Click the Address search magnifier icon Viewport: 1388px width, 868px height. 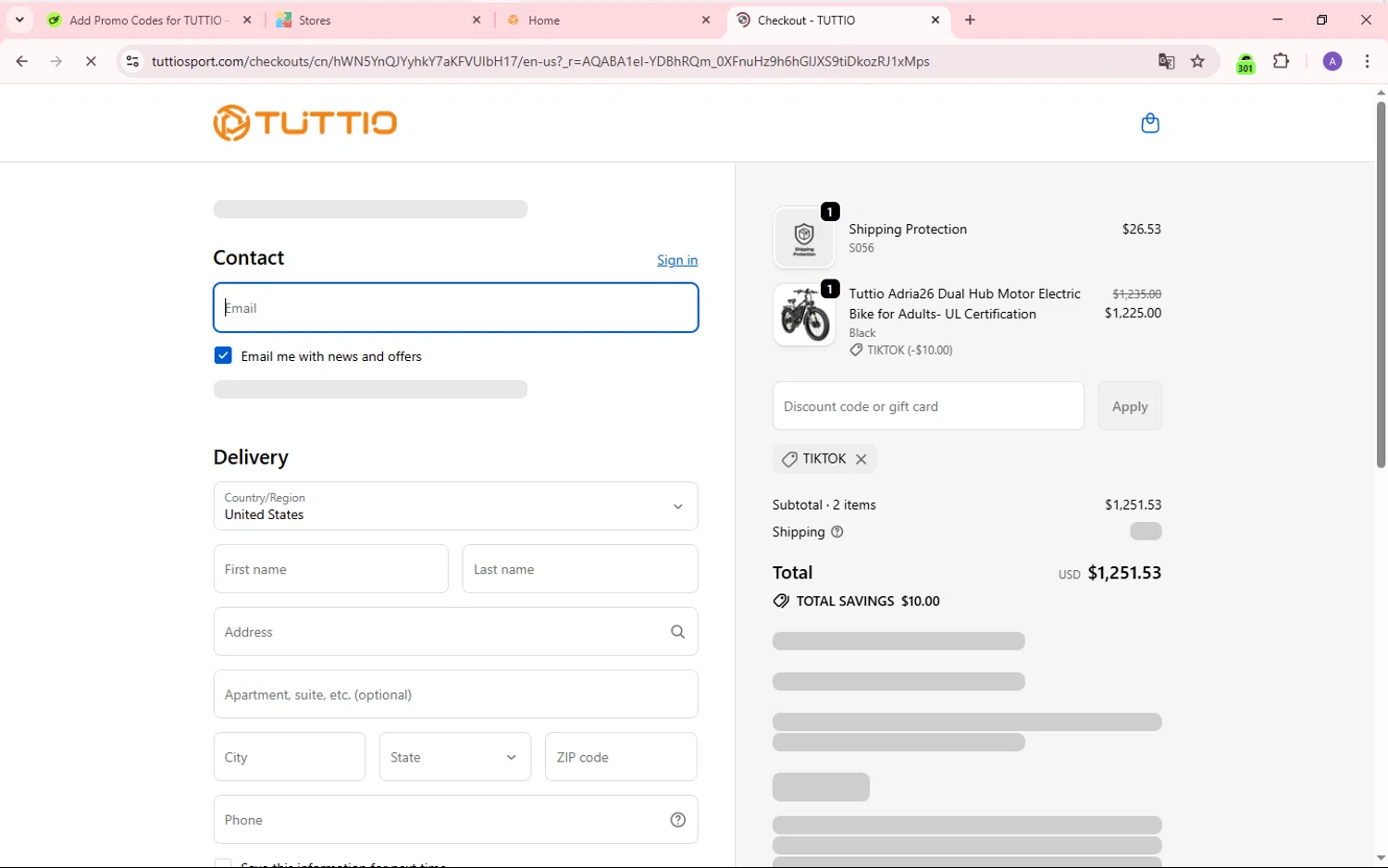coord(678,632)
